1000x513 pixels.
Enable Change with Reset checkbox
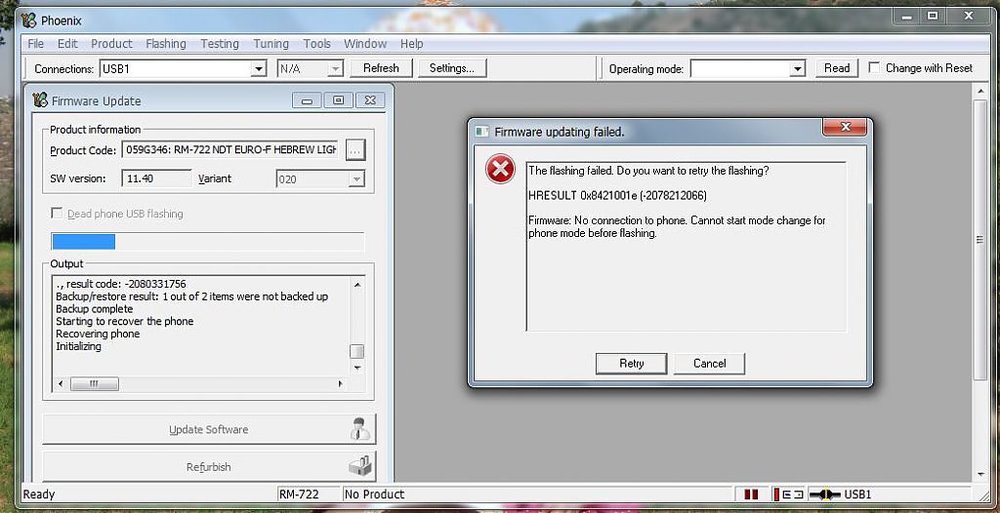874,68
